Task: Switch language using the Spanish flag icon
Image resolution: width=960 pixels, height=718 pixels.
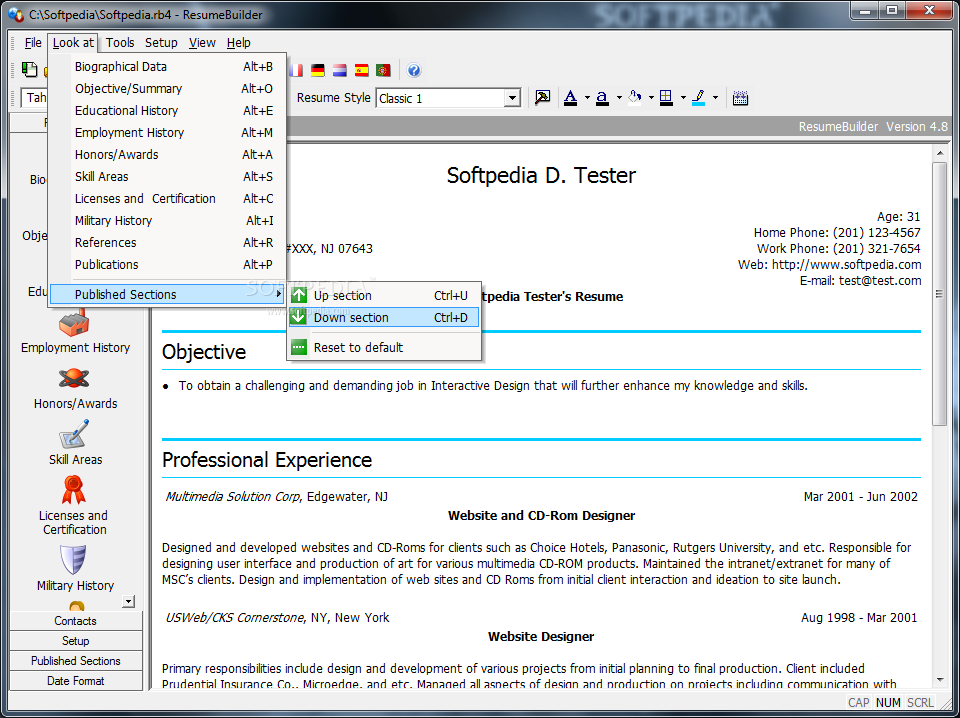Action: 362,70
